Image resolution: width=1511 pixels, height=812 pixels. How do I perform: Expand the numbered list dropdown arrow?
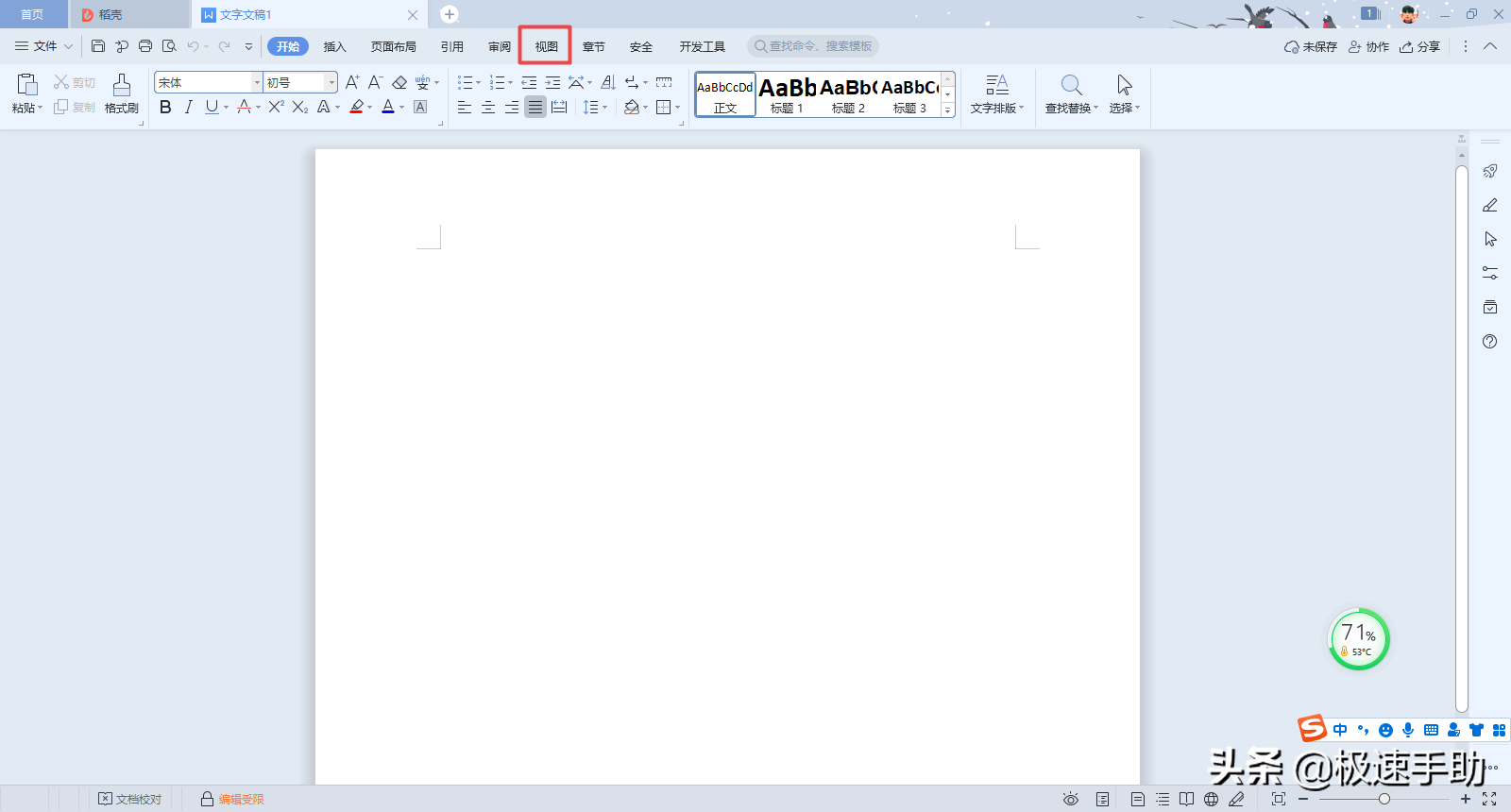tap(511, 82)
